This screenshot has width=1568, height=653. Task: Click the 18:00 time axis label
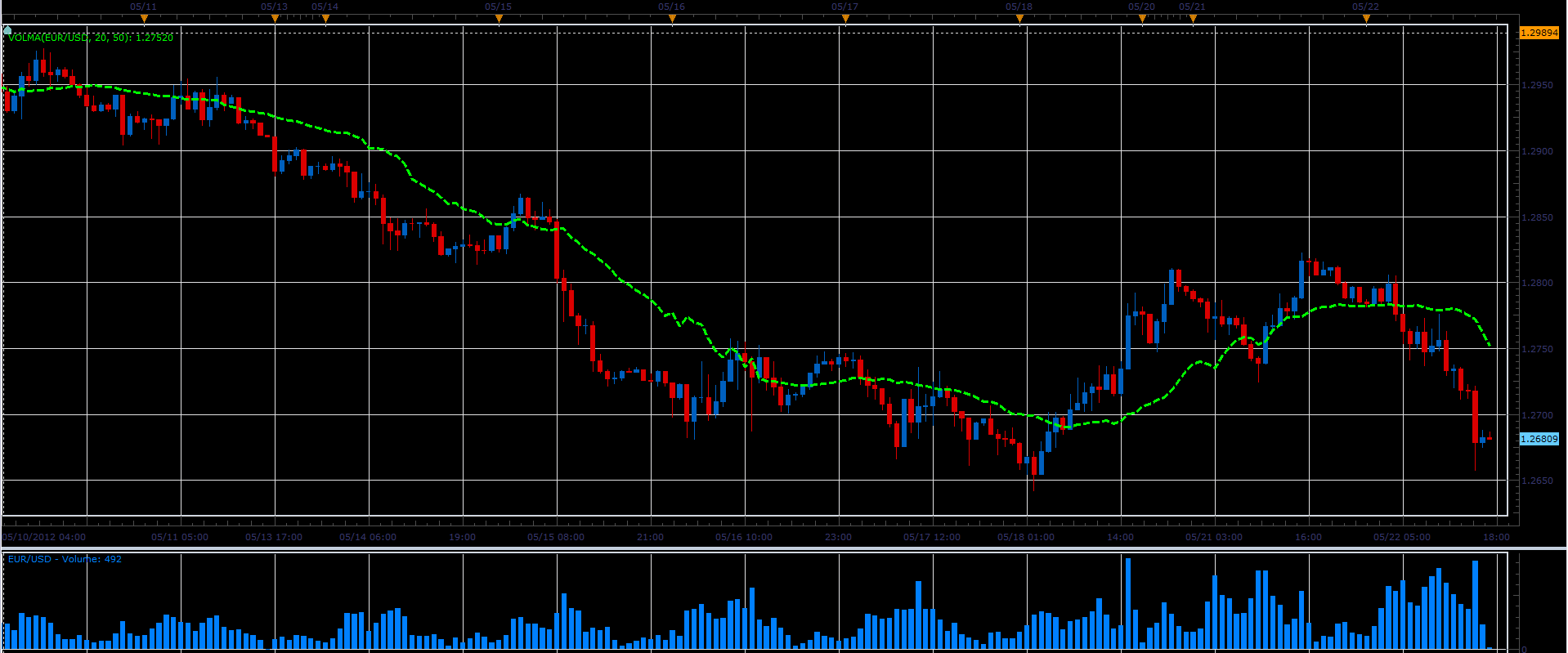[x=1496, y=537]
